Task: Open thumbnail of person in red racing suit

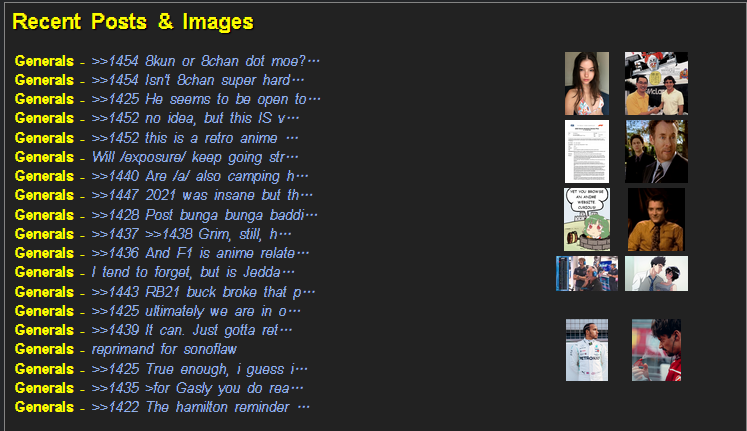Action: click(x=656, y=350)
